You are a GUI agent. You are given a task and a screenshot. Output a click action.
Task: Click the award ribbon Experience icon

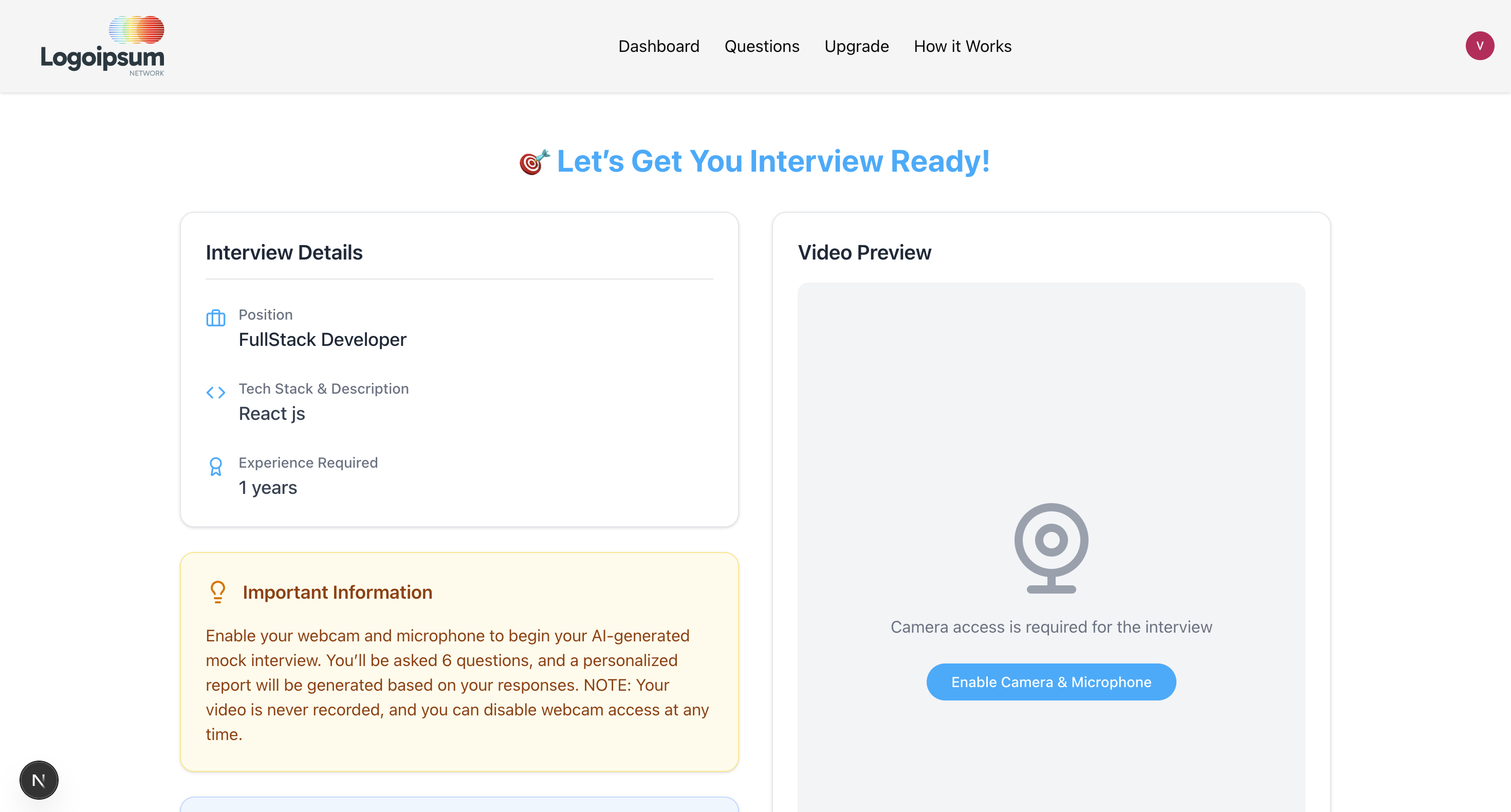[x=216, y=467]
